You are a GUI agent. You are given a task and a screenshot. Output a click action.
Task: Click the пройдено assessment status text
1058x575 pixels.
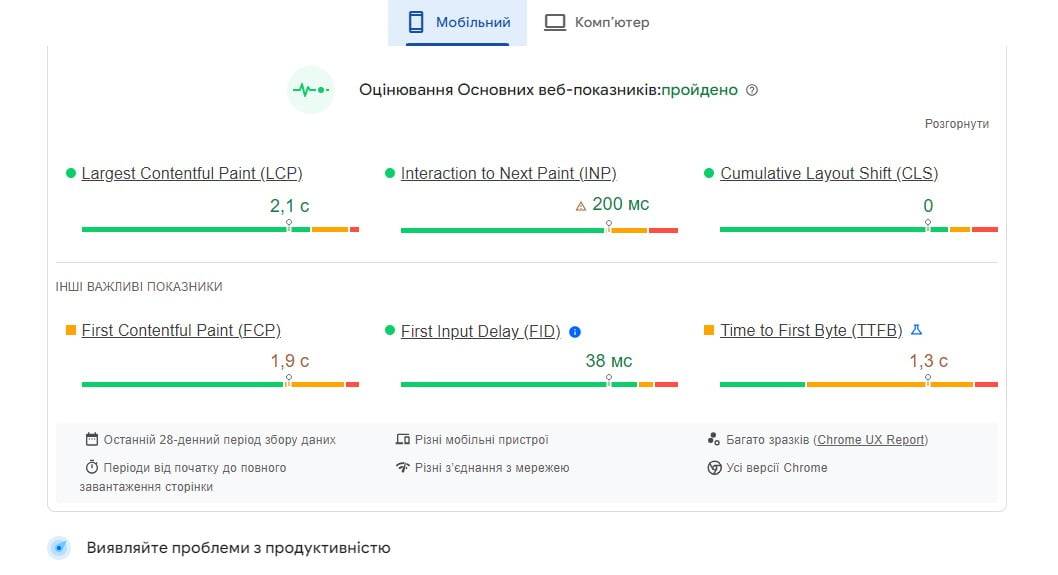tap(700, 90)
